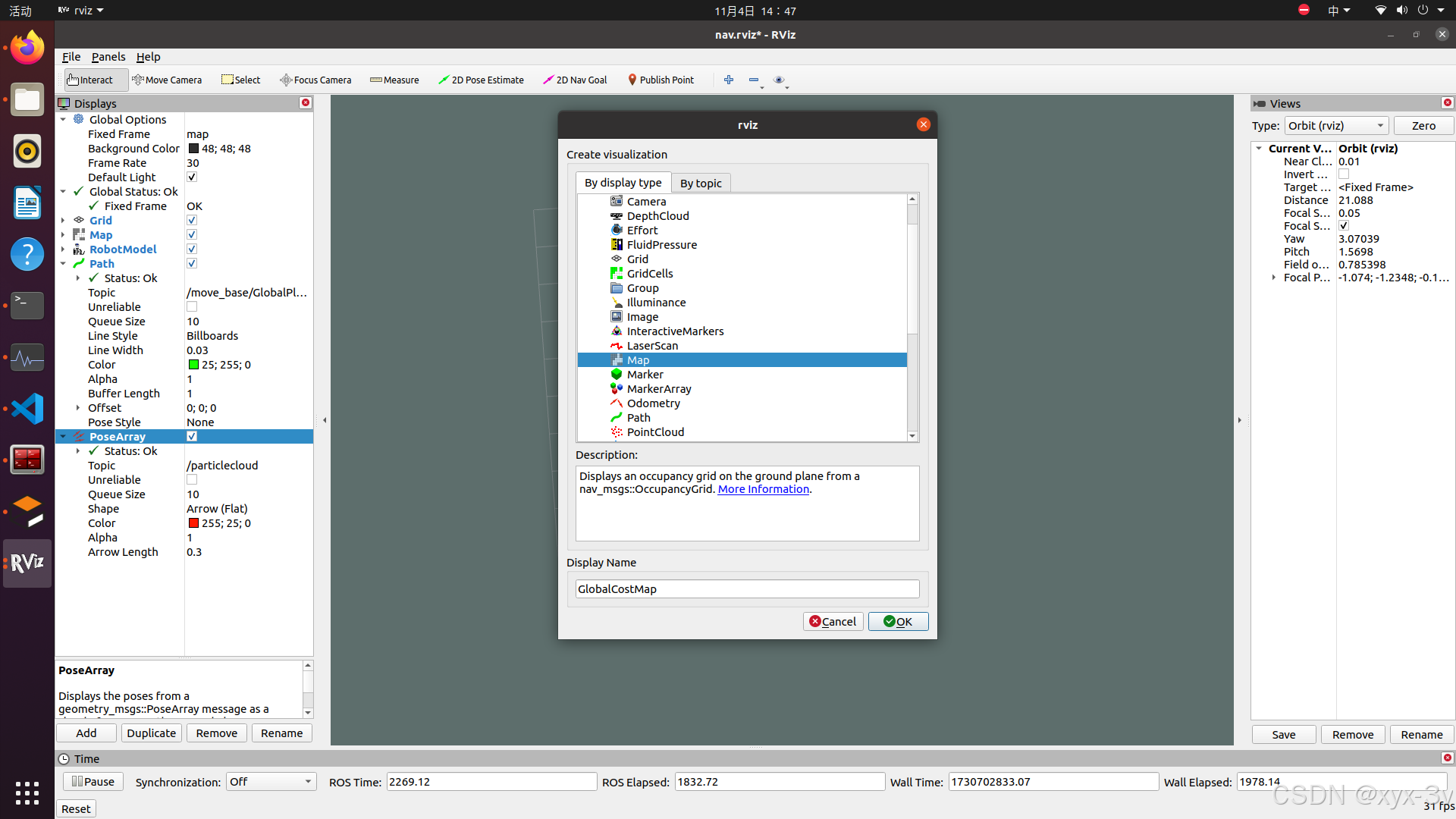Viewport: 1456px width, 819px height.
Task: Choose MarkerArray from the visualization list
Action: tap(658, 389)
